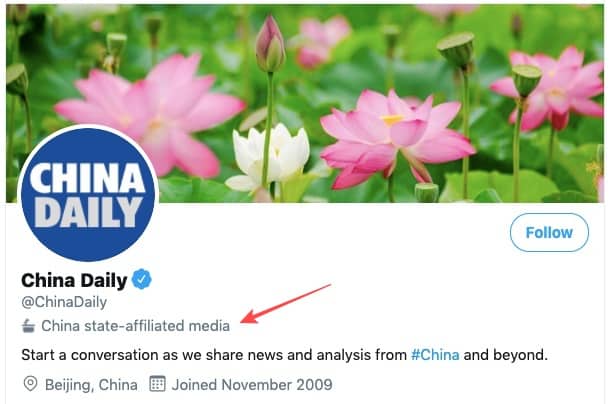The width and height of the screenshot is (611, 404).
Task: Open the #China hashtag link
Action: [435, 355]
